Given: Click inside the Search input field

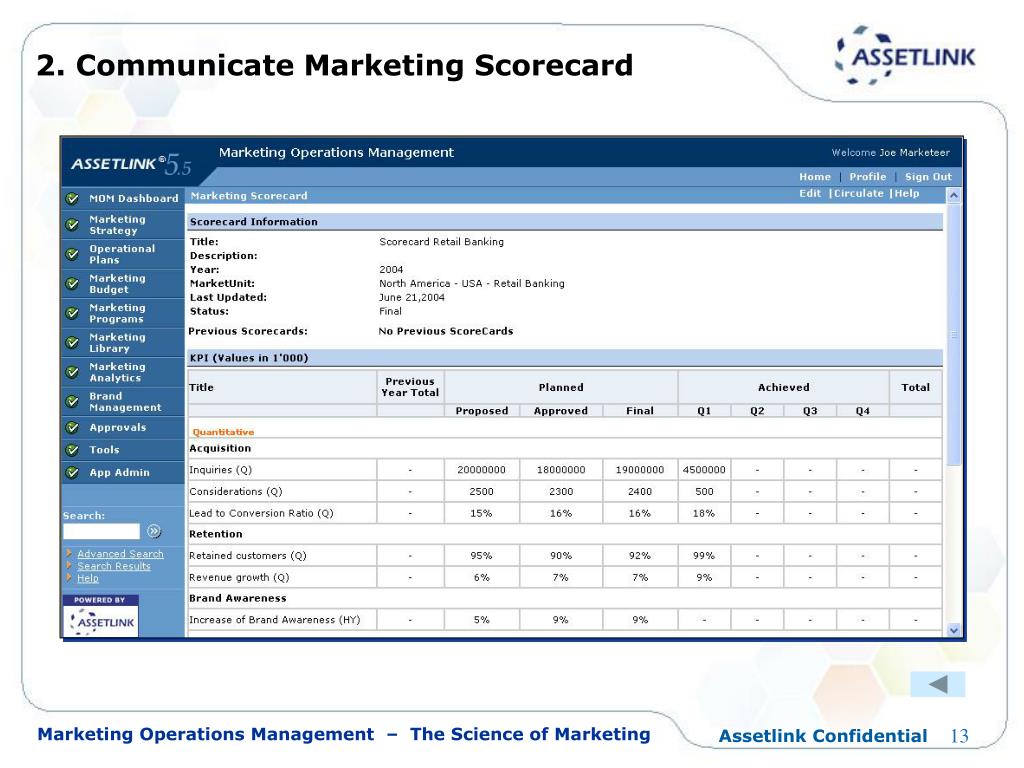Looking at the screenshot, I should [101, 532].
